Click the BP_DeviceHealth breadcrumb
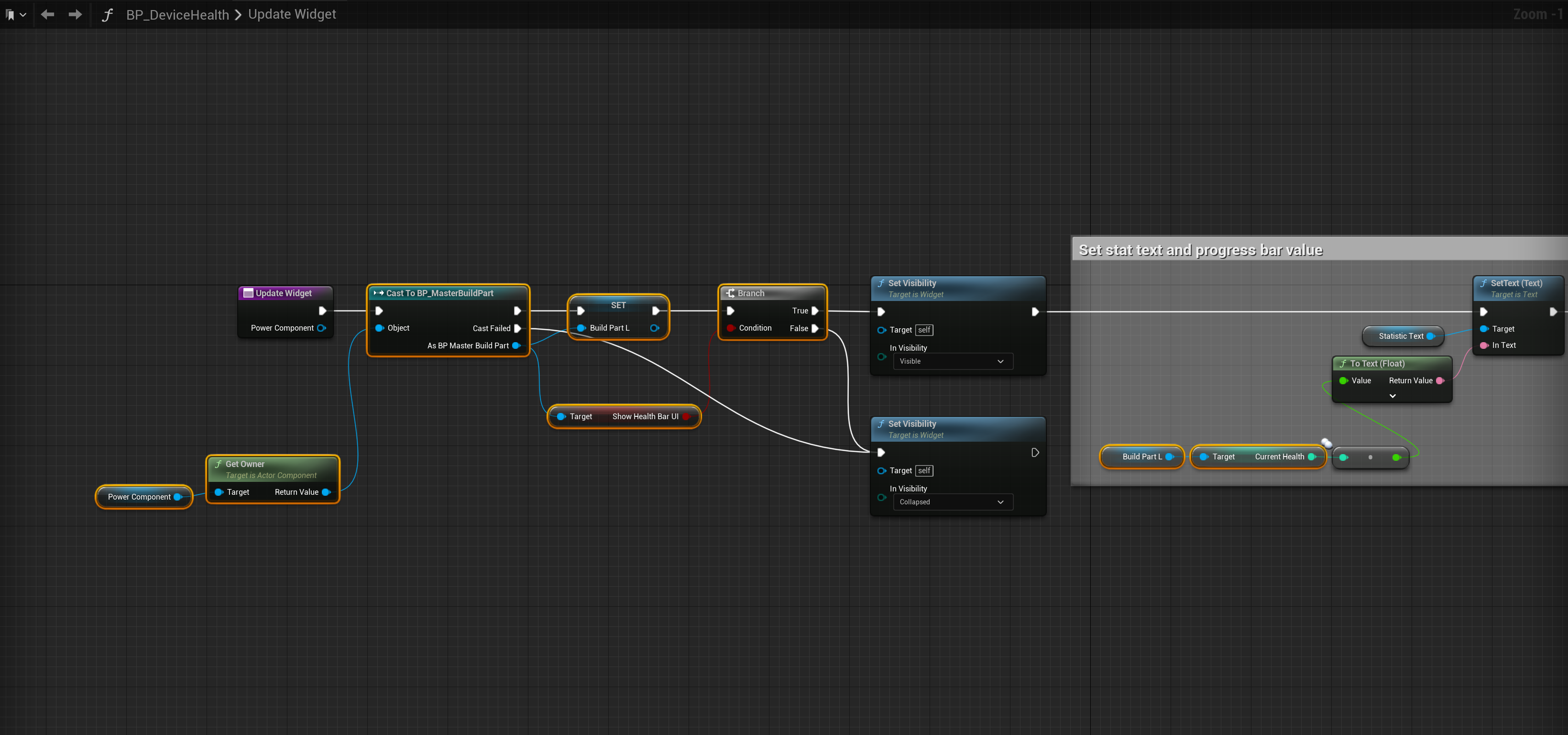 pos(177,15)
